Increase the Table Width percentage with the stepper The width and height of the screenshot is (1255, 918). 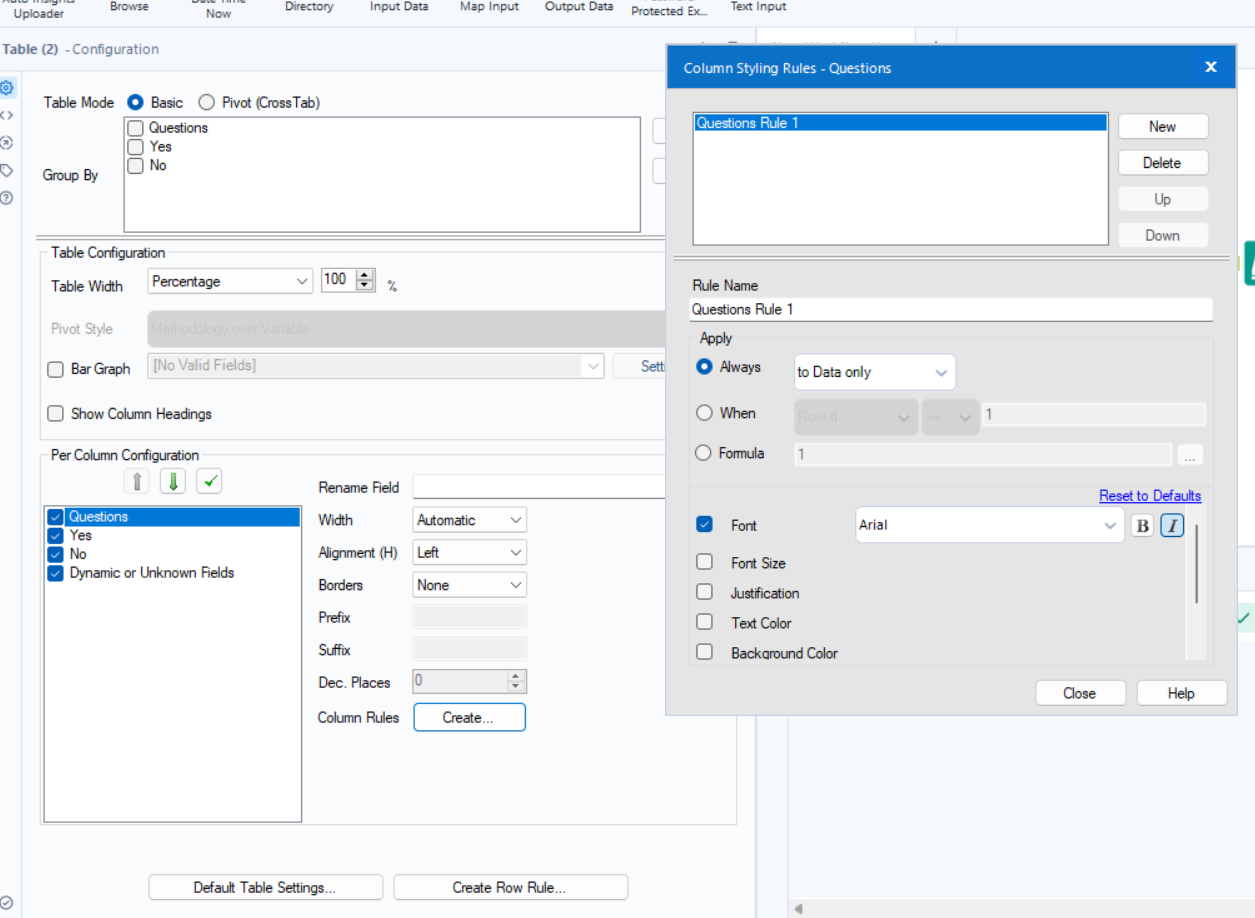pos(366,275)
